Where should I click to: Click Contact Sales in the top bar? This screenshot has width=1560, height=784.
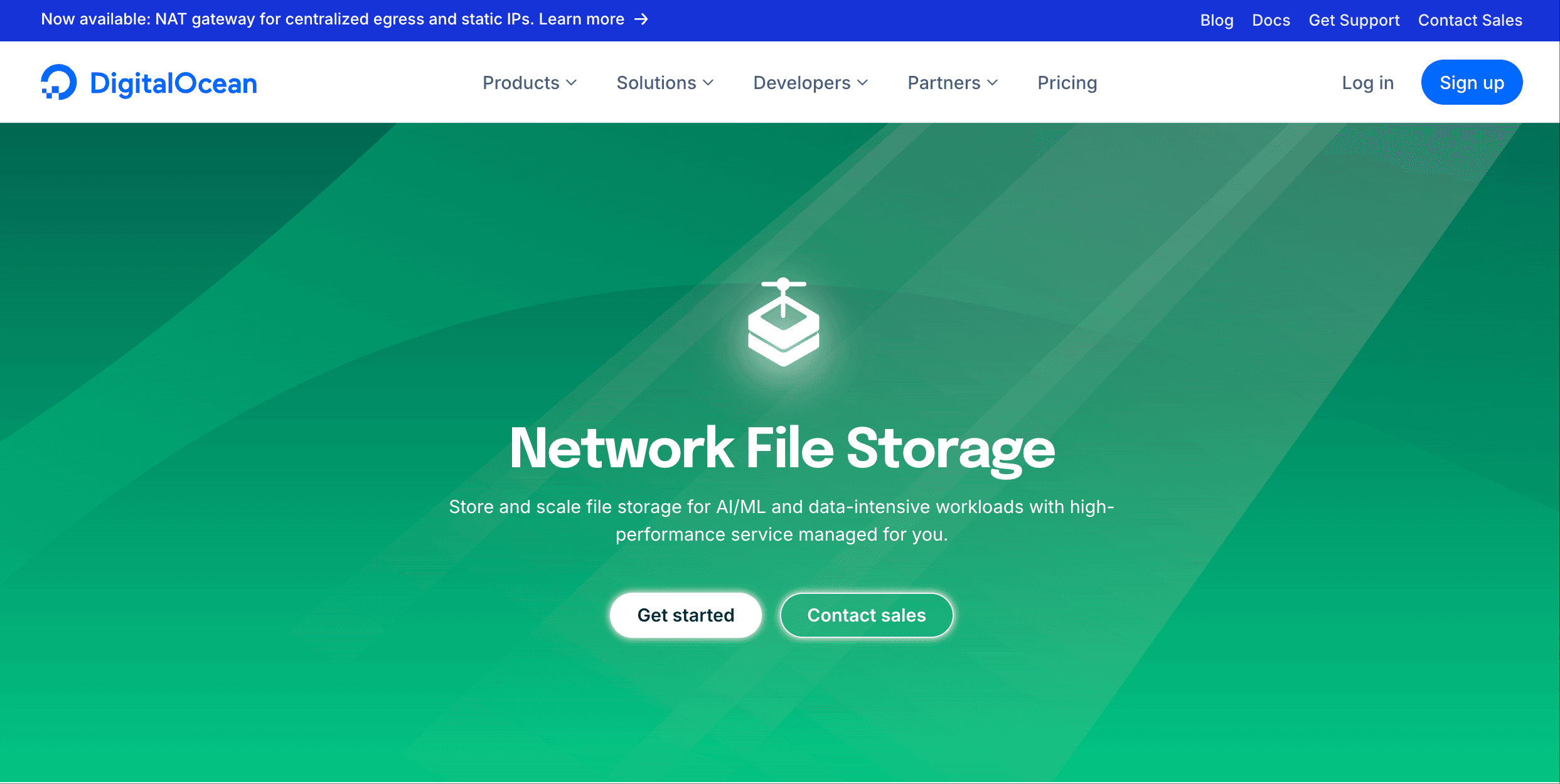pos(1470,20)
